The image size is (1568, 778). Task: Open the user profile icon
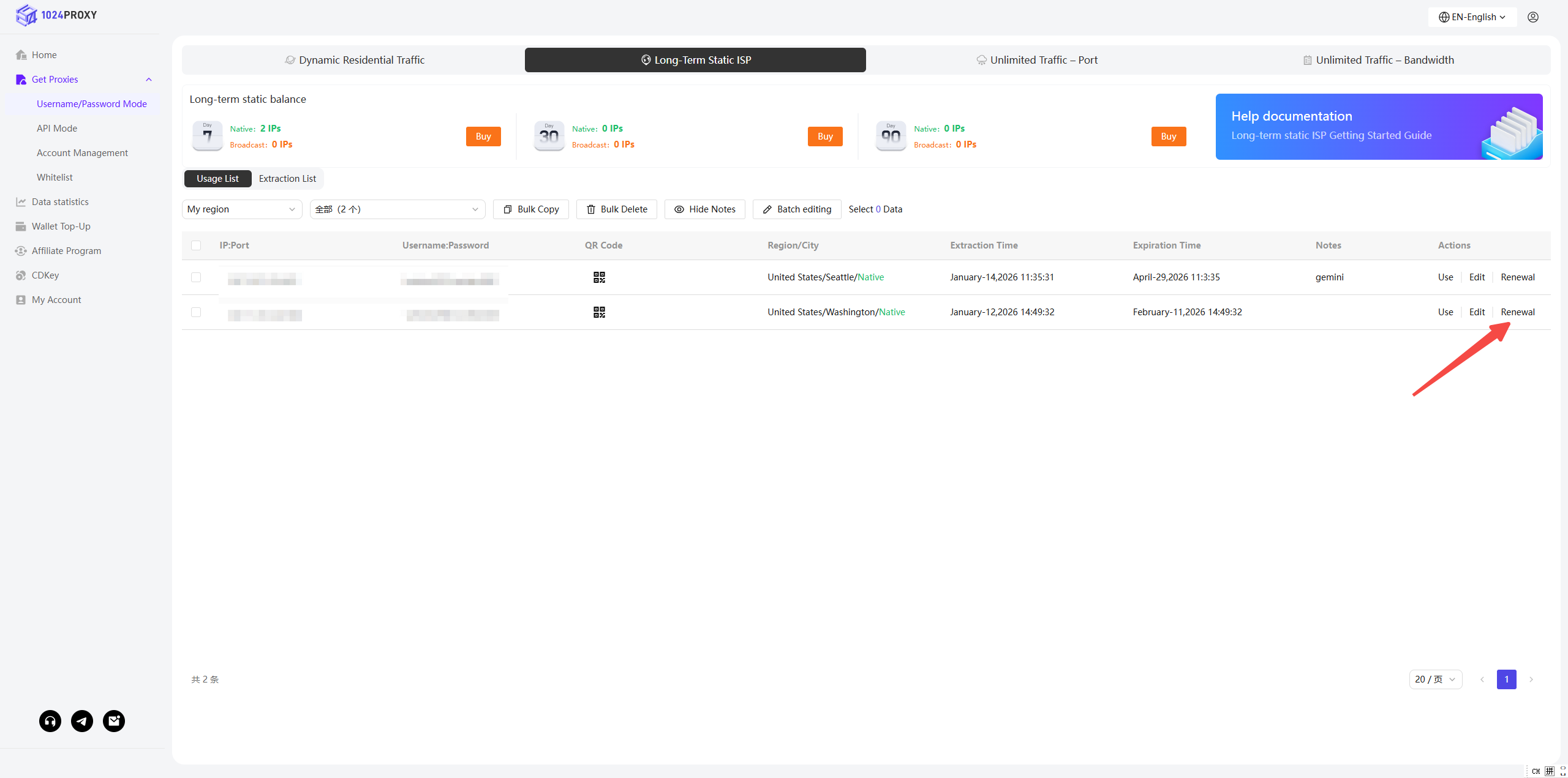(1532, 17)
